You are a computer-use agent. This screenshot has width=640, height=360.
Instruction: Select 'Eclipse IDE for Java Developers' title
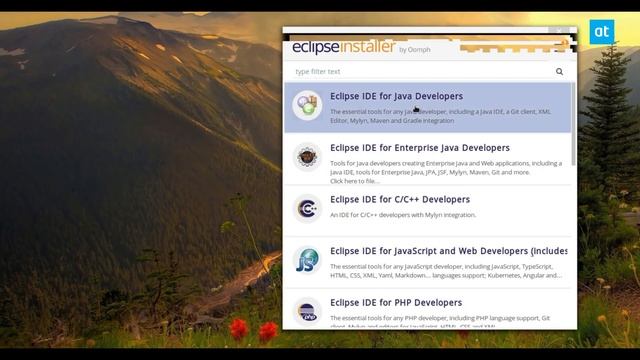tap(396, 96)
